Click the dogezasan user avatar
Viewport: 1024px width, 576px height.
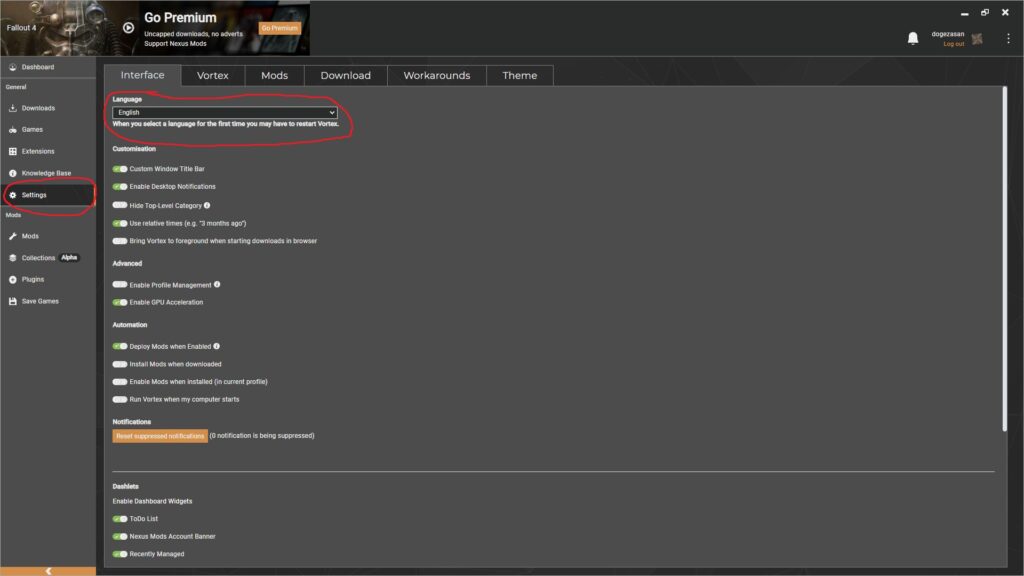[977, 39]
